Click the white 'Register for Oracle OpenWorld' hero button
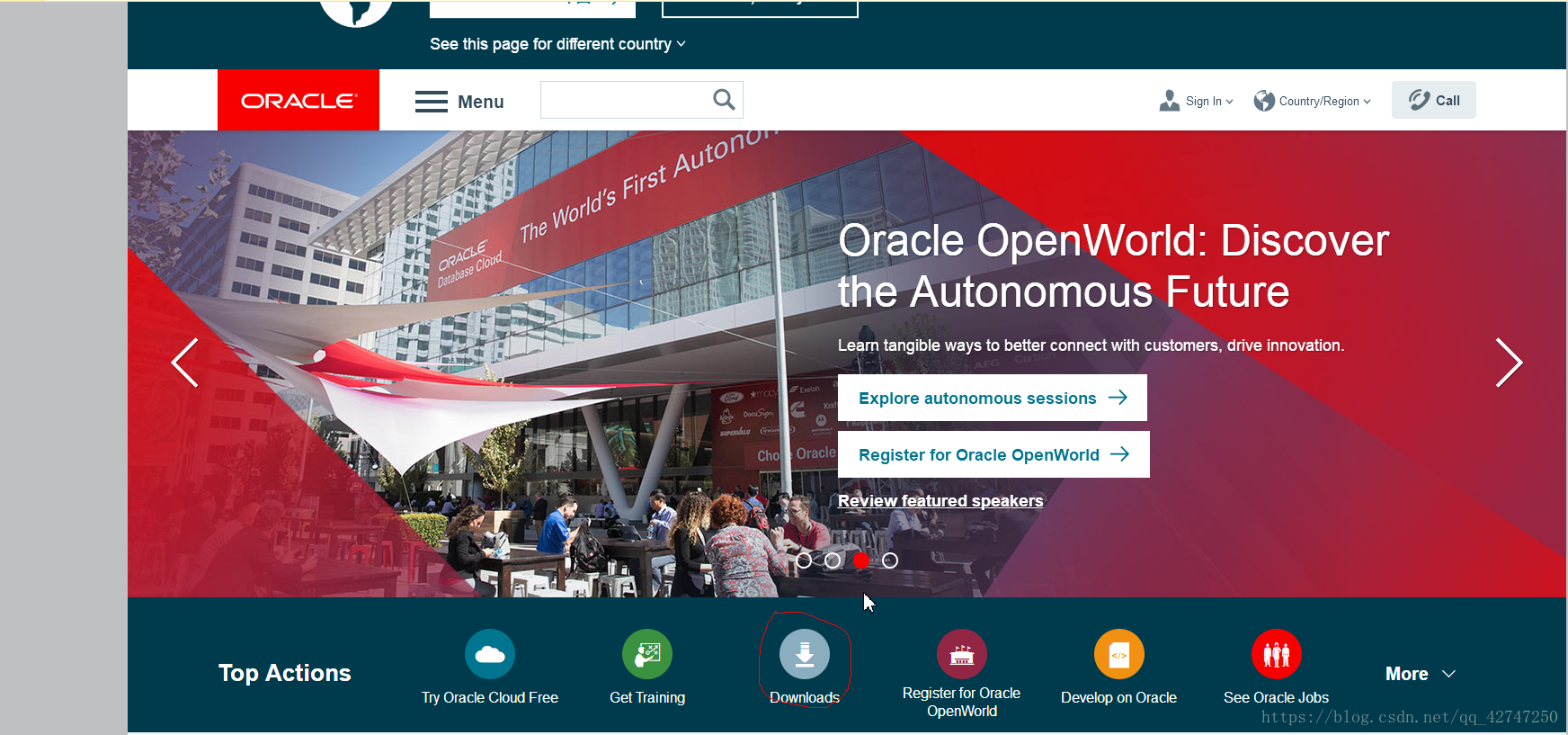The image size is (1568, 735). (x=993, y=454)
